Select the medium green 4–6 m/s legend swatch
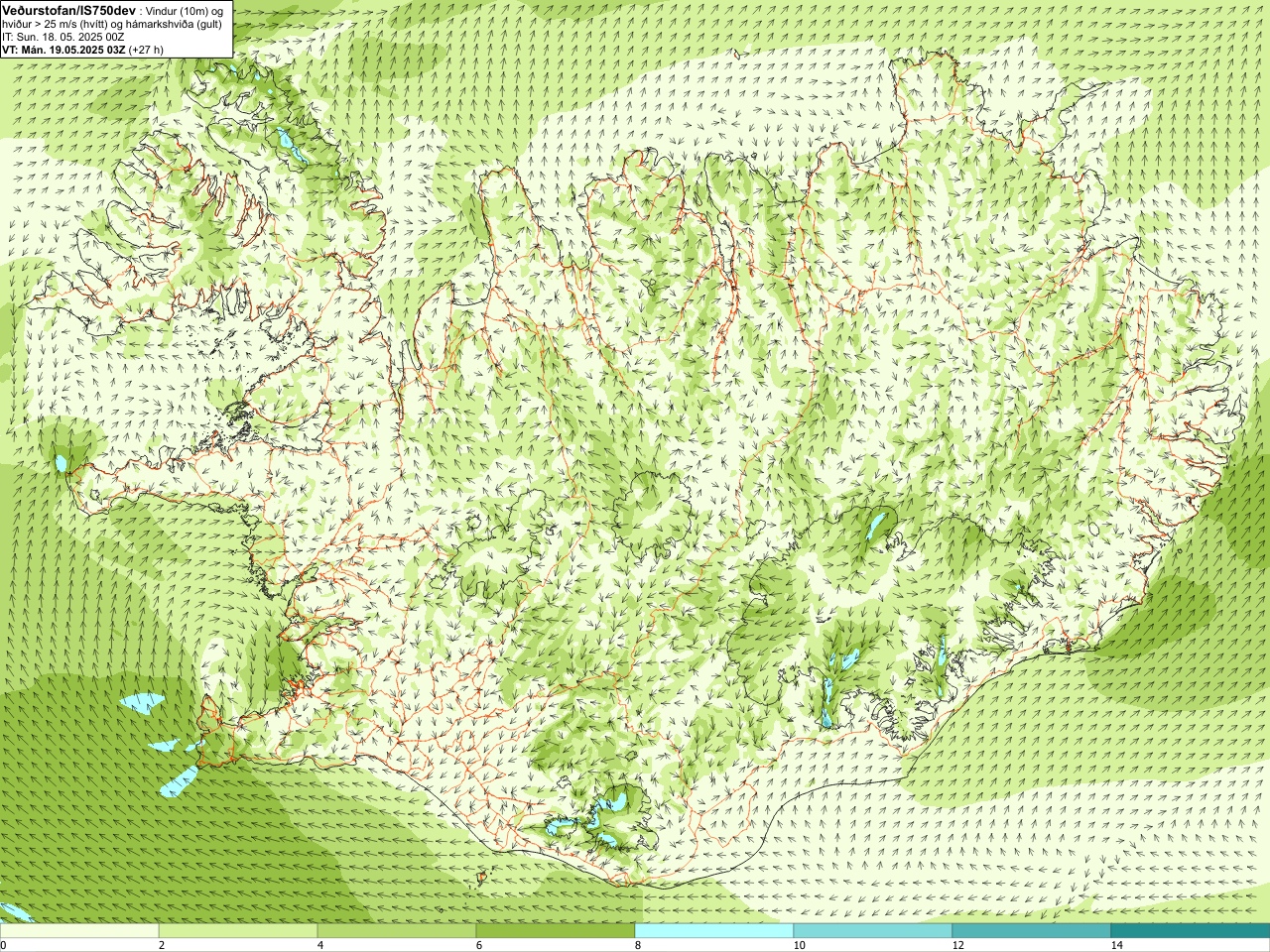 (397, 931)
